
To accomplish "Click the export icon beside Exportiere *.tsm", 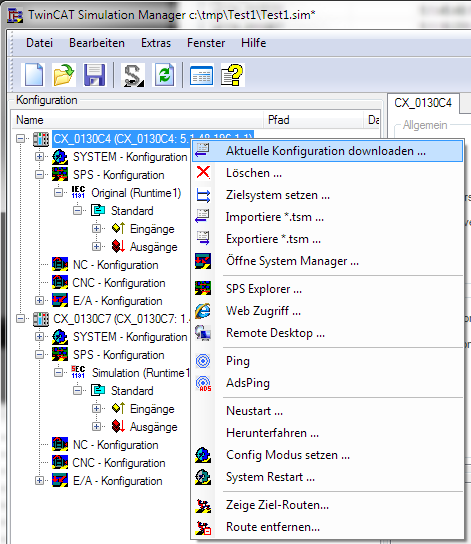I will pos(203,238).
